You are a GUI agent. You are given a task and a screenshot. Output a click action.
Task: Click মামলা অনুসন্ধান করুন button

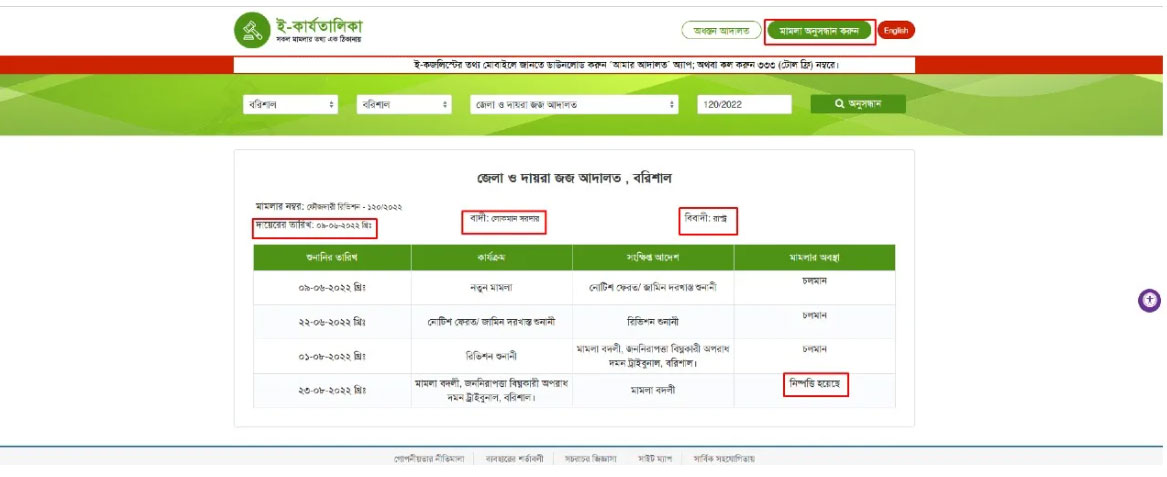pos(819,31)
